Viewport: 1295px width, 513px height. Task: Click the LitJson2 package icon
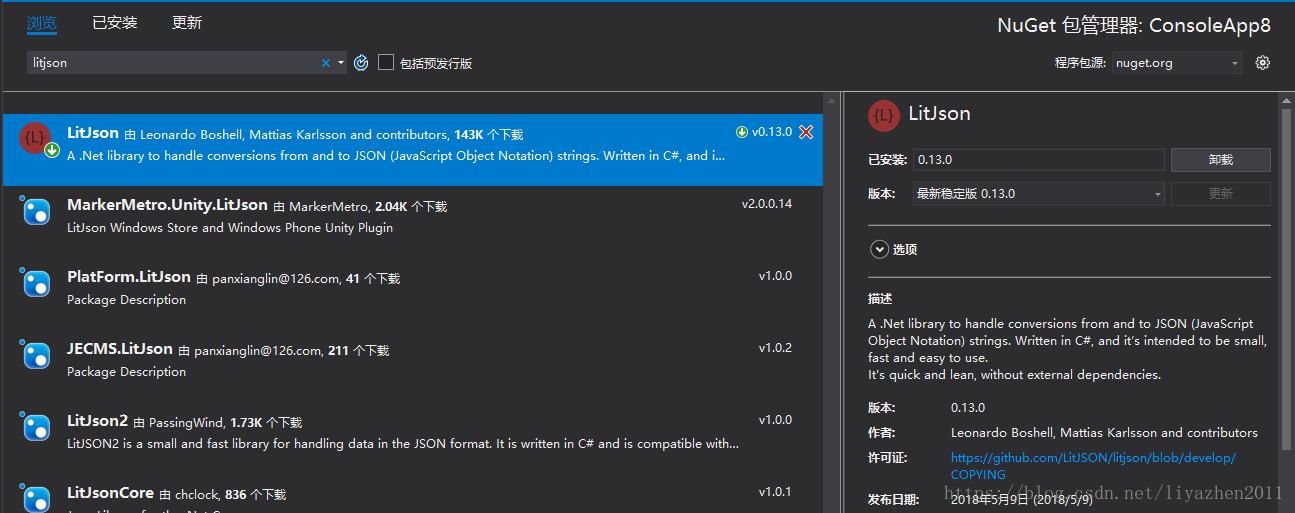(x=36, y=427)
